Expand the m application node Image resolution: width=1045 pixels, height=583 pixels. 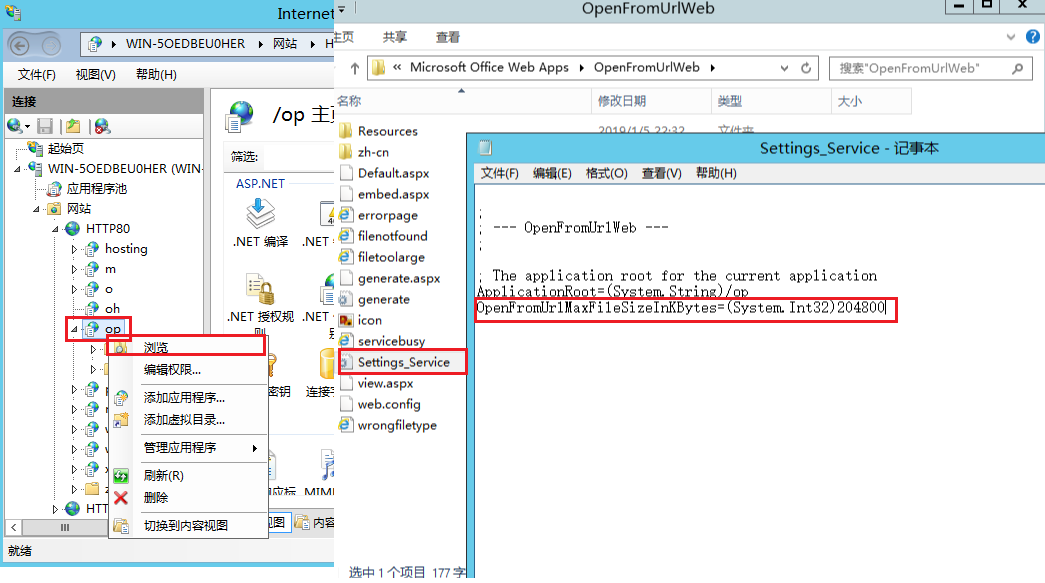75,269
